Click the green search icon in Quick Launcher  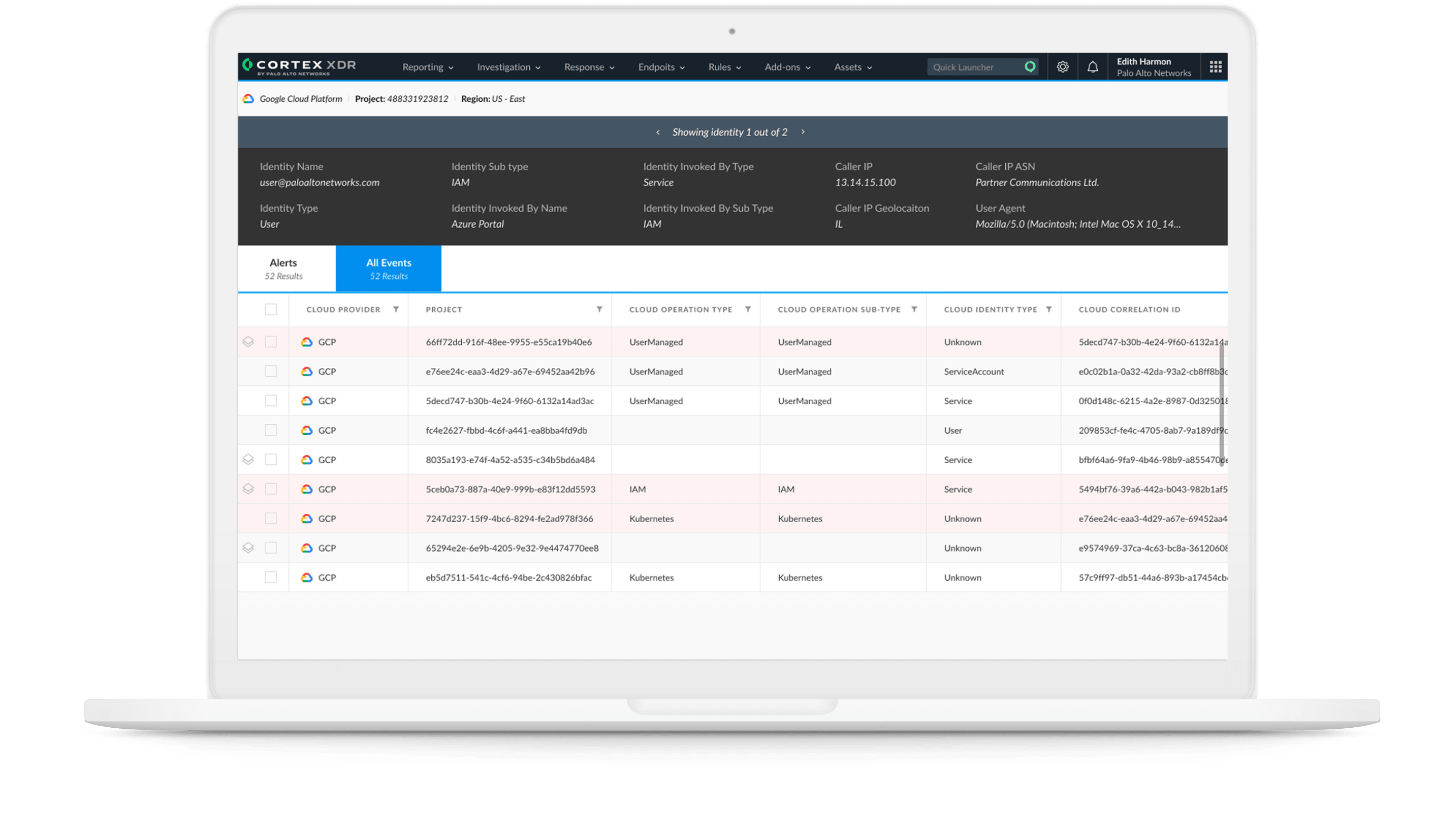coord(1030,66)
